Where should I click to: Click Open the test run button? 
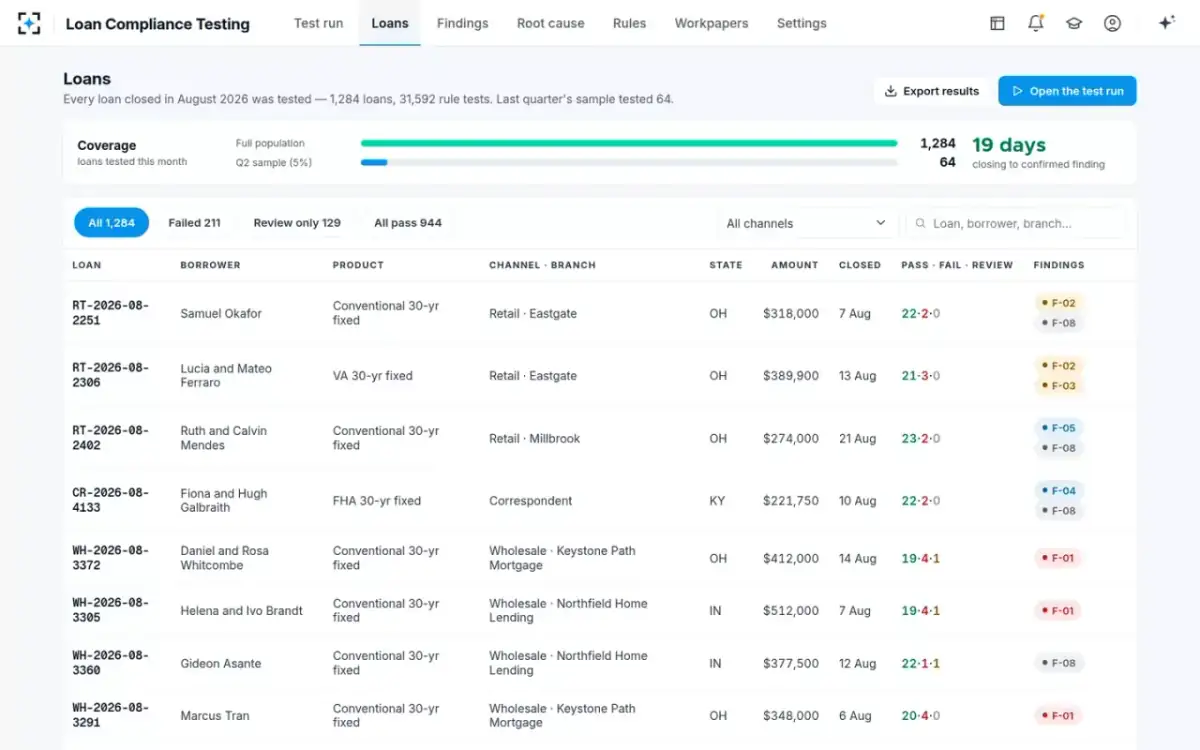1067,91
